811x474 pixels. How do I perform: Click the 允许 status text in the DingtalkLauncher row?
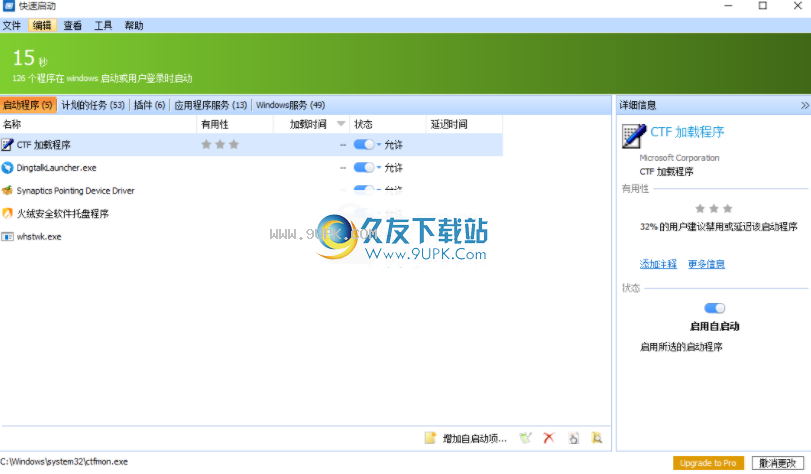[x=393, y=168]
